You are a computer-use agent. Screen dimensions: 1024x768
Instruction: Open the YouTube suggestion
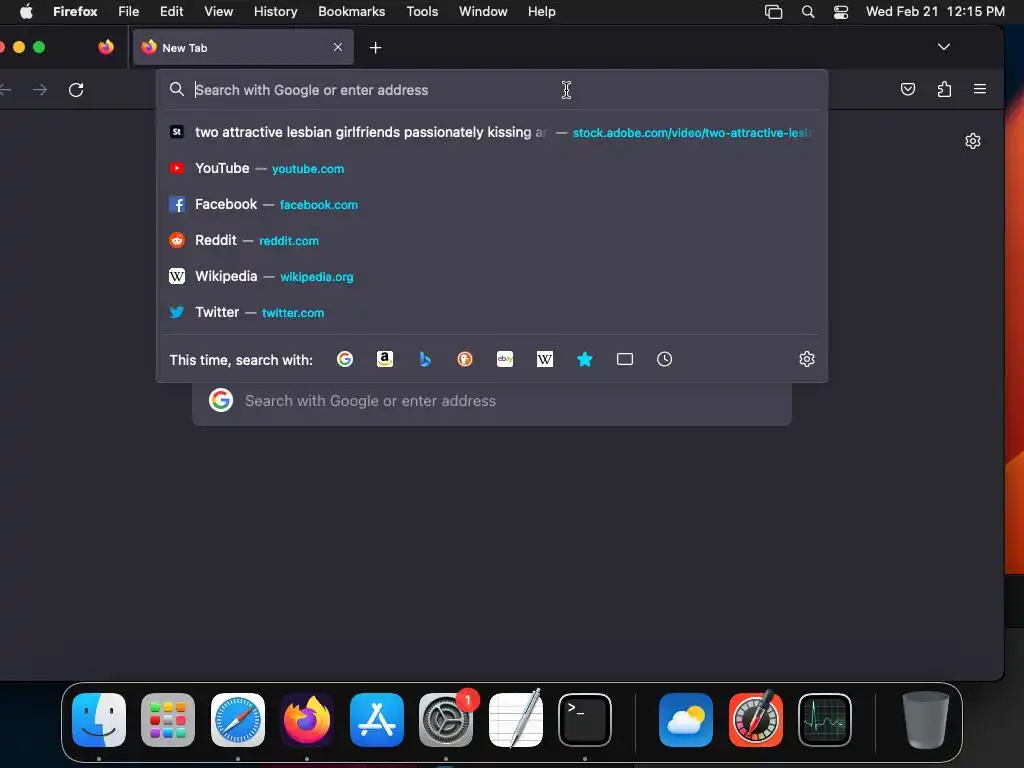[x=492, y=168]
